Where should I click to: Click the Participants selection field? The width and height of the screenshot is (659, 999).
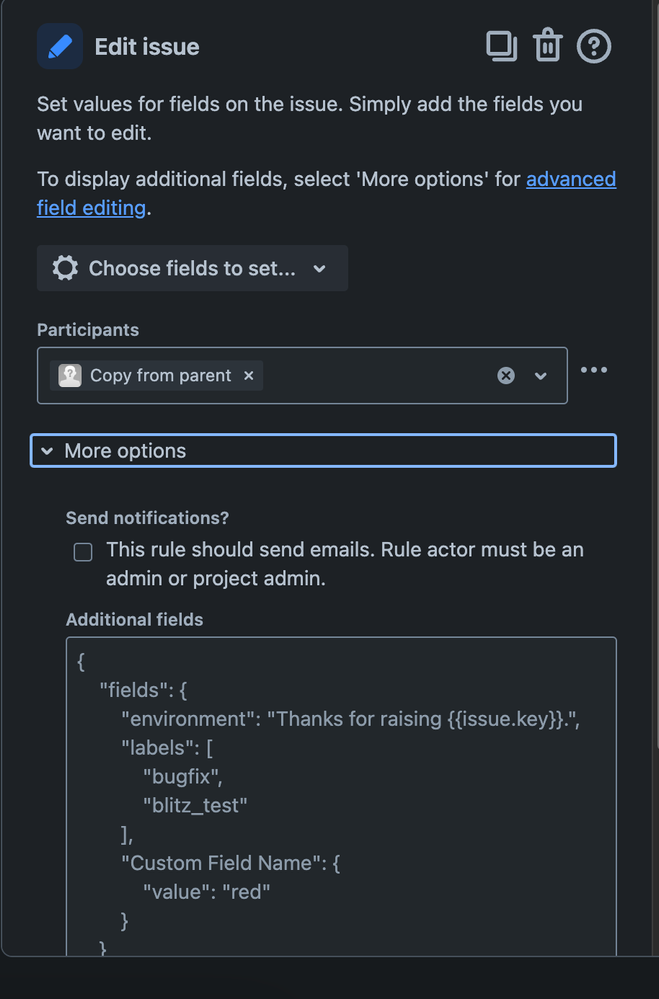[370, 376]
